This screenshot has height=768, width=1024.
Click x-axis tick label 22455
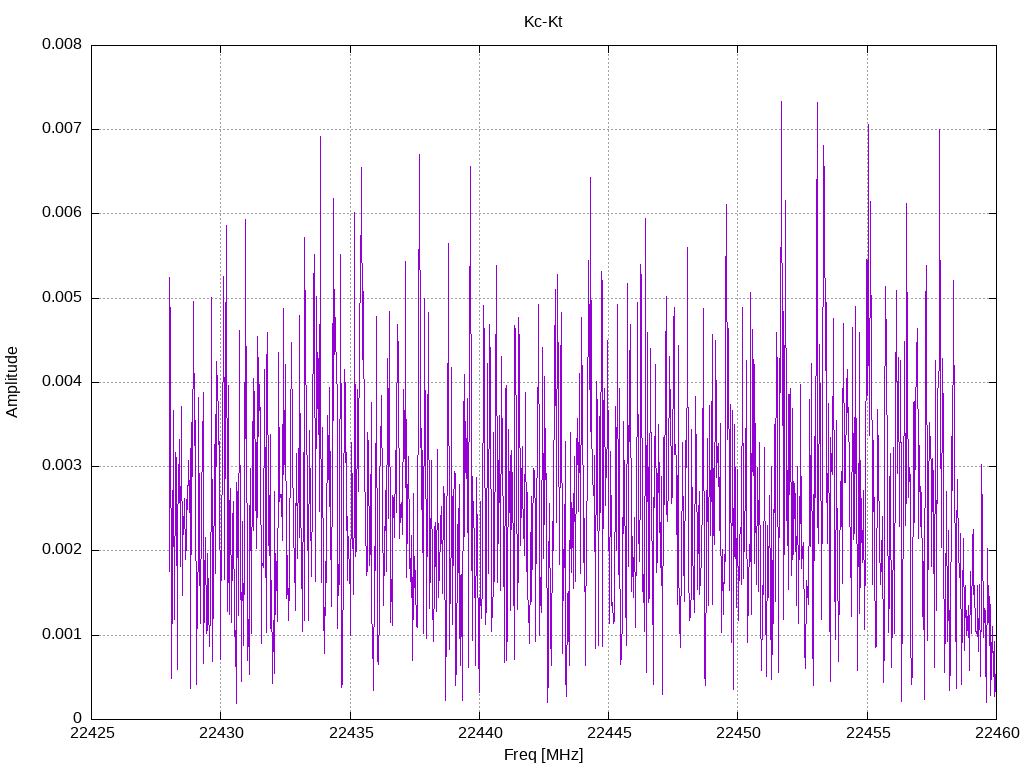click(x=868, y=733)
